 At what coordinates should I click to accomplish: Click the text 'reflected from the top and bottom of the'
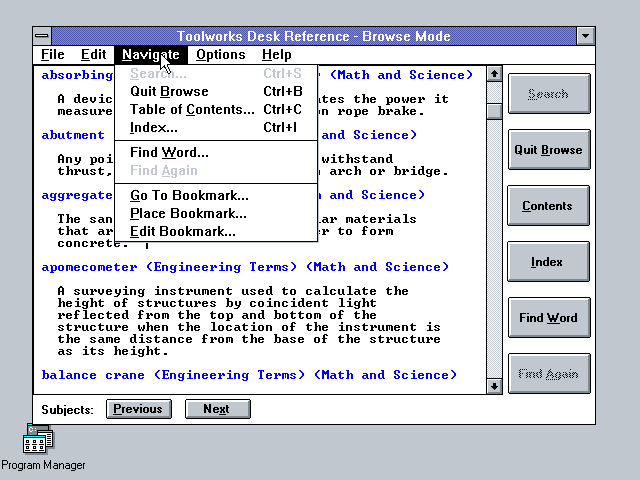pos(217,315)
